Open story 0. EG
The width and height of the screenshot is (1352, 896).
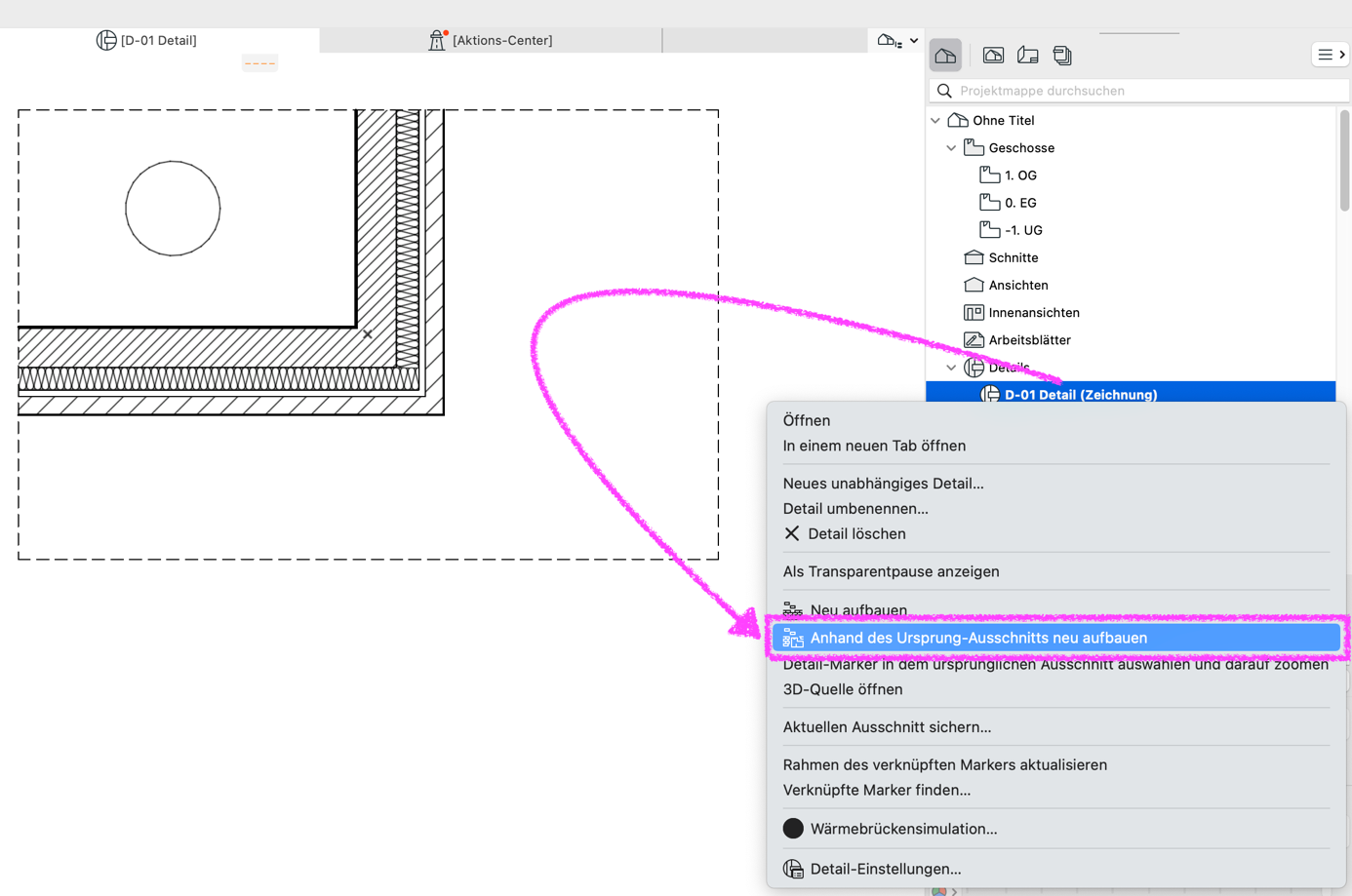(x=1020, y=203)
